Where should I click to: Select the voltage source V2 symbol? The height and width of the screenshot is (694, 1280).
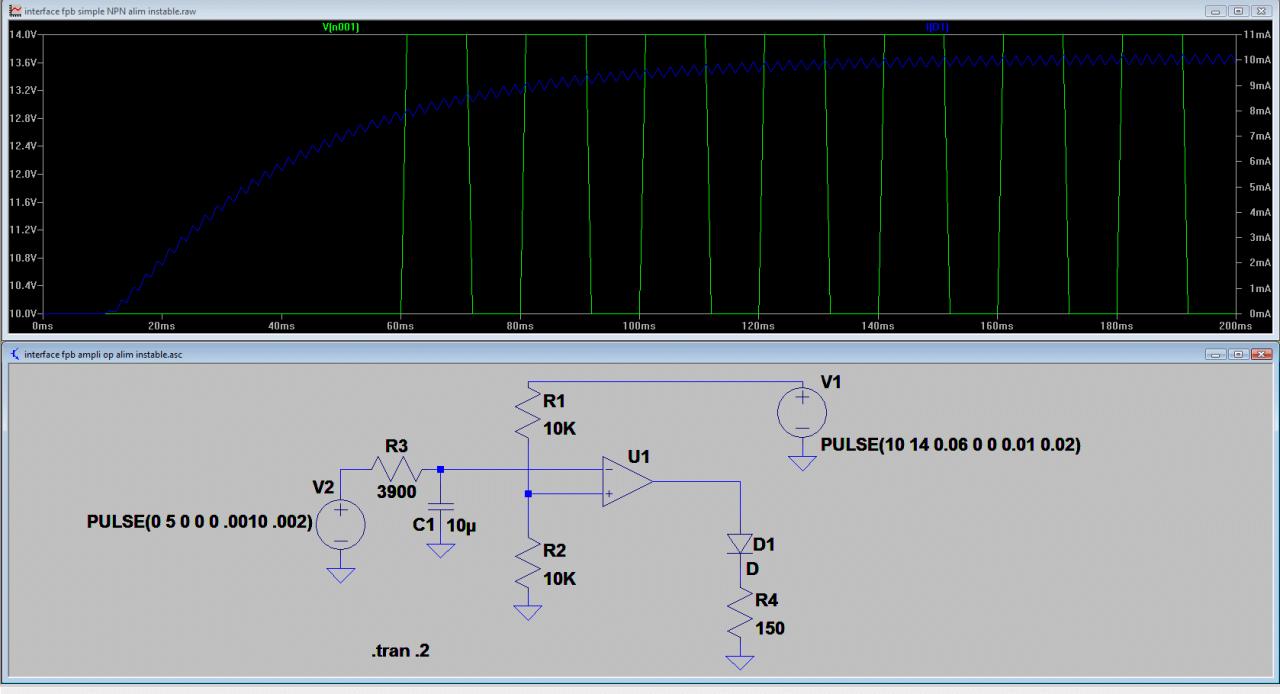coord(341,523)
